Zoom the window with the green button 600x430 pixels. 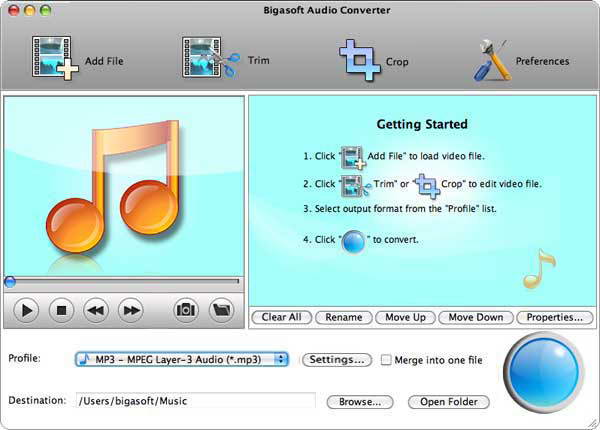coord(46,10)
